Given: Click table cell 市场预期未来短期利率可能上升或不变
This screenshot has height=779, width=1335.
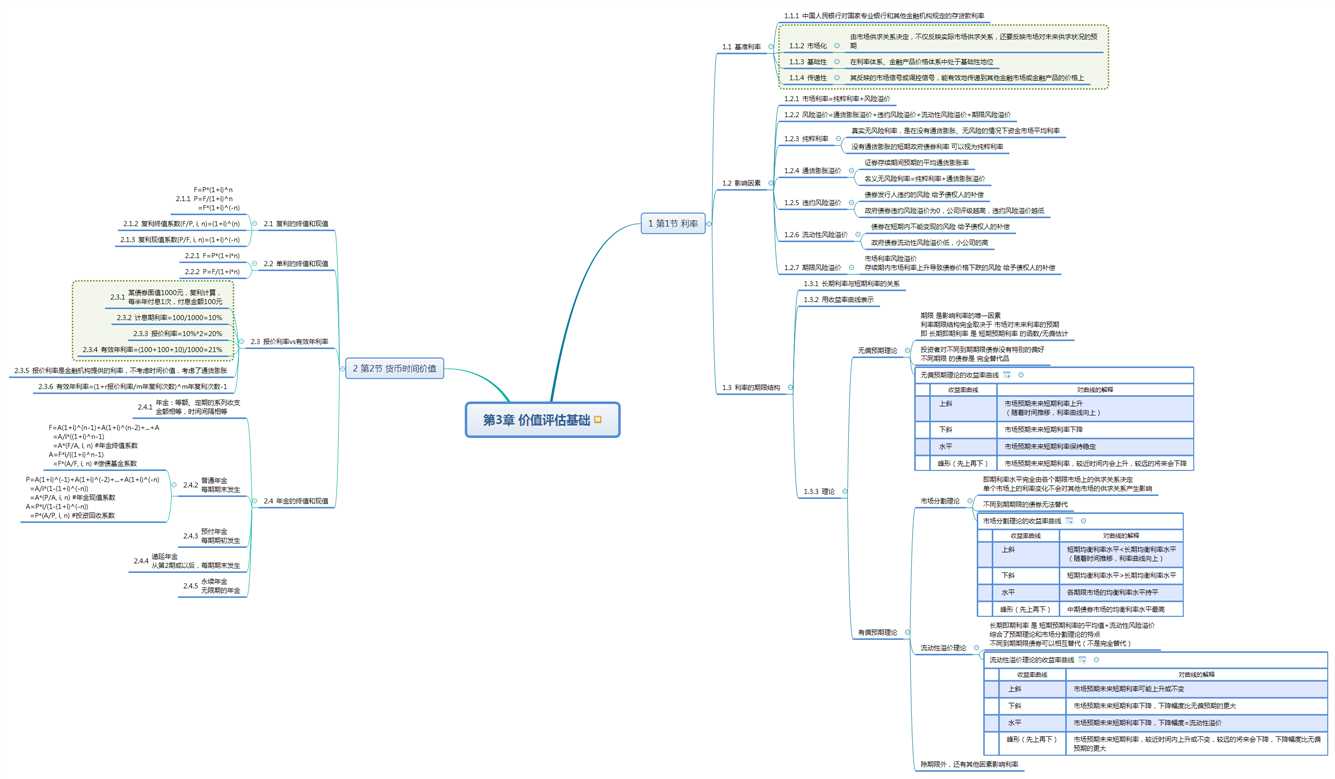Looking at the screenshot, I should 1198,689.
